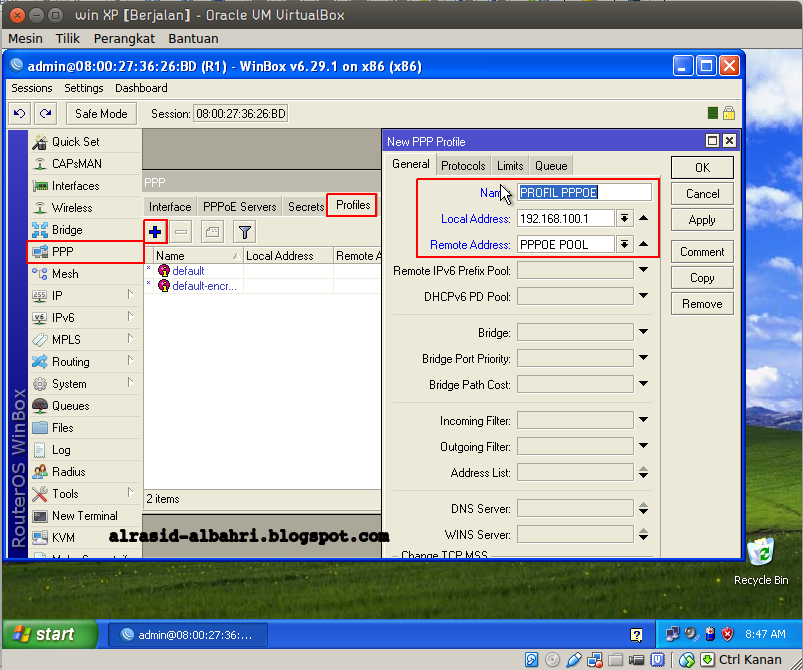Expand the Bridge field arrow
803x670 pixels.
(x=644, y=332)
